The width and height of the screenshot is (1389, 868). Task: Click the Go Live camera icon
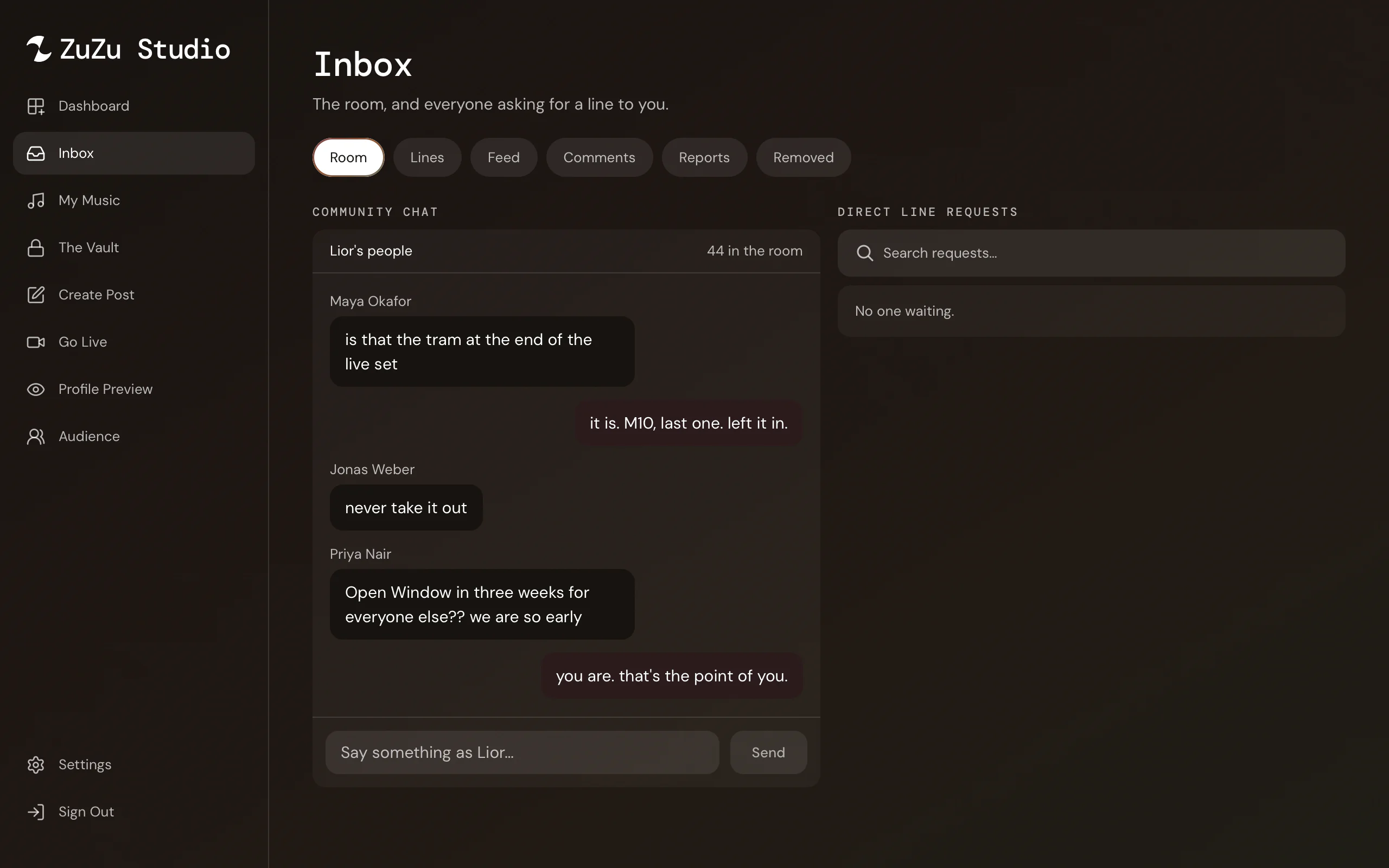click(36, 342)
